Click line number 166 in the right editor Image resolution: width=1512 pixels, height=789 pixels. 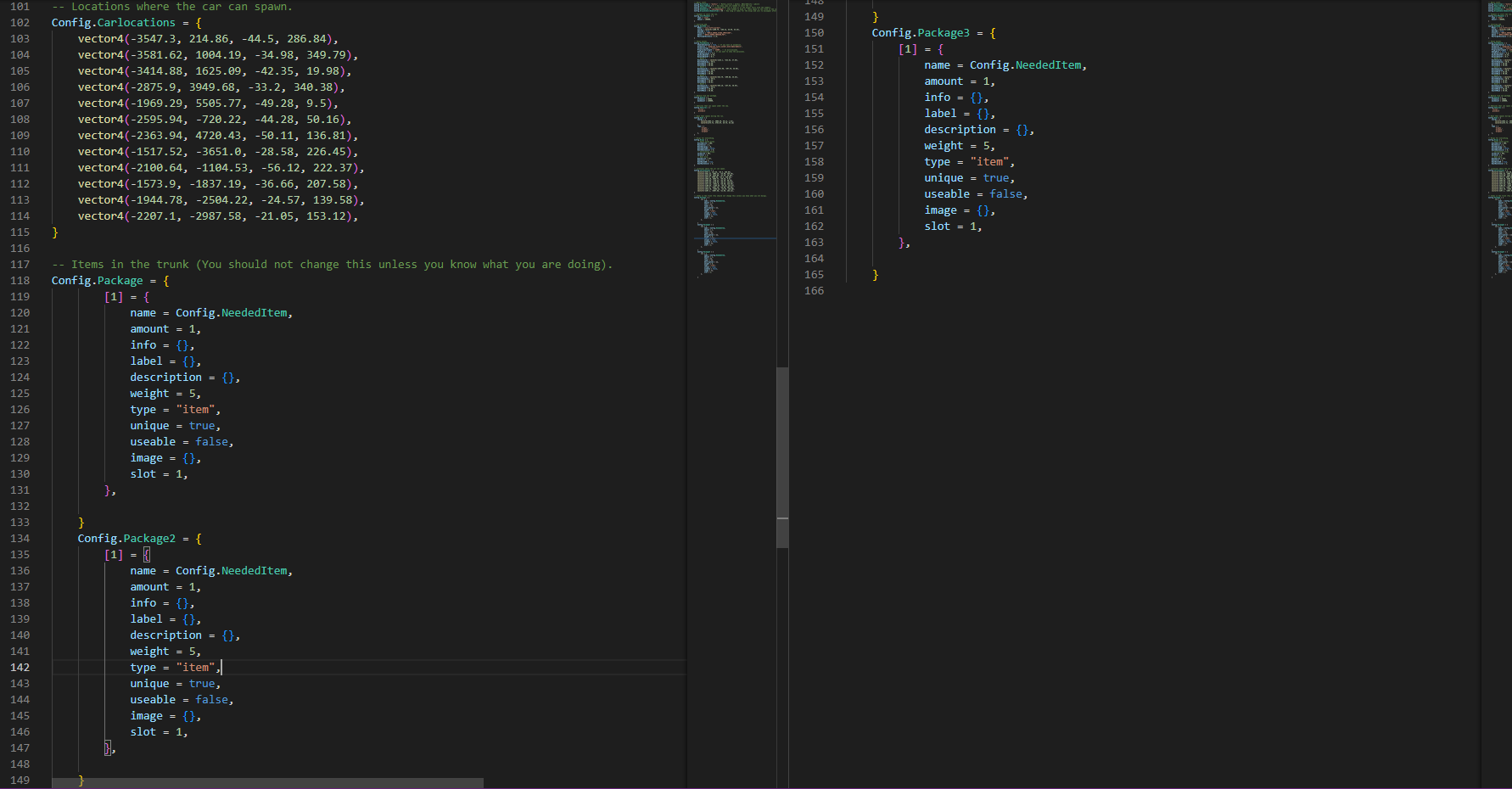814,291
